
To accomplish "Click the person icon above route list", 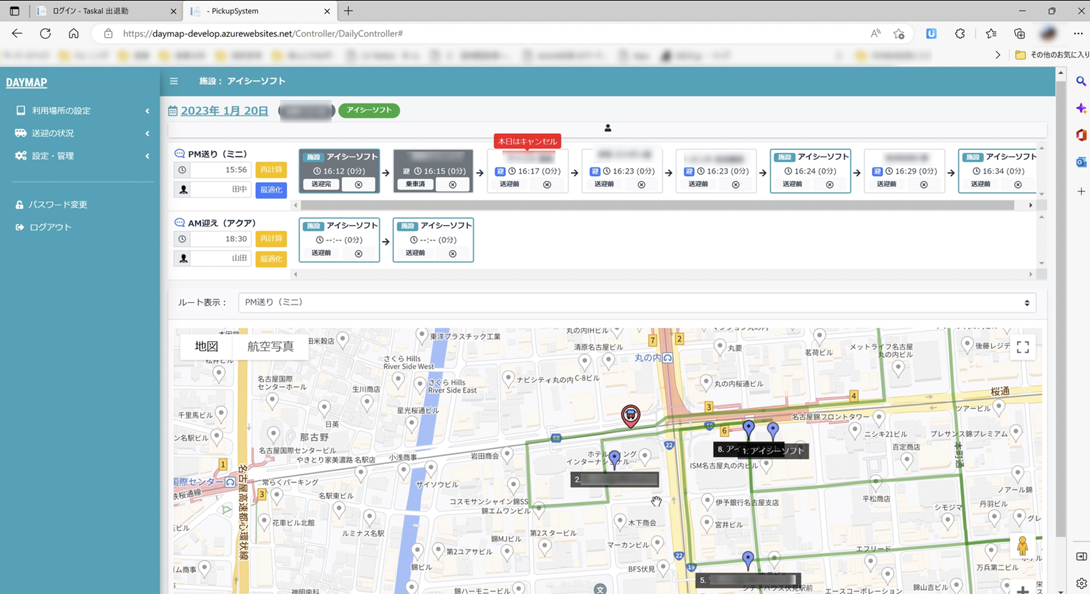I will point(607,128).
